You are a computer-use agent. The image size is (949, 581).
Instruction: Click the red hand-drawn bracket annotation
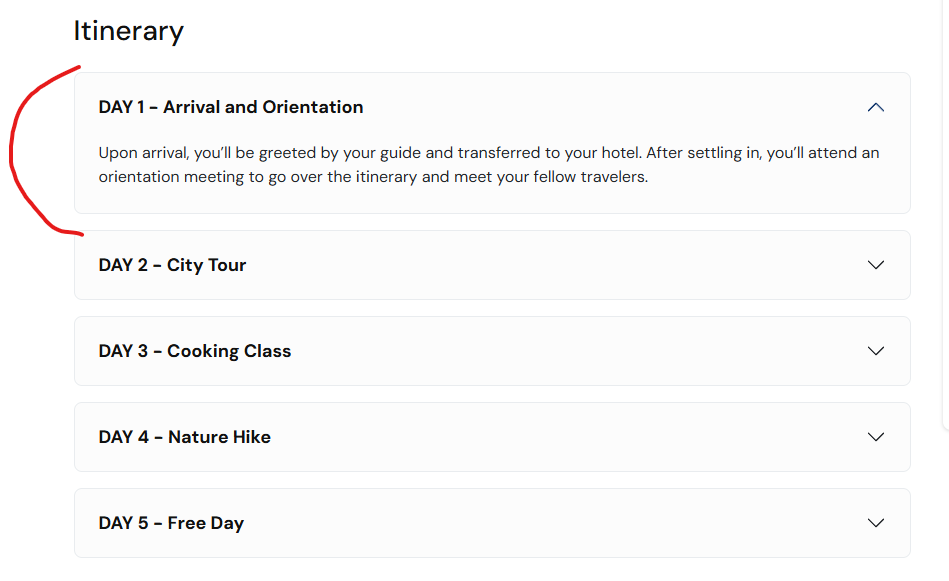coord(14,150)
